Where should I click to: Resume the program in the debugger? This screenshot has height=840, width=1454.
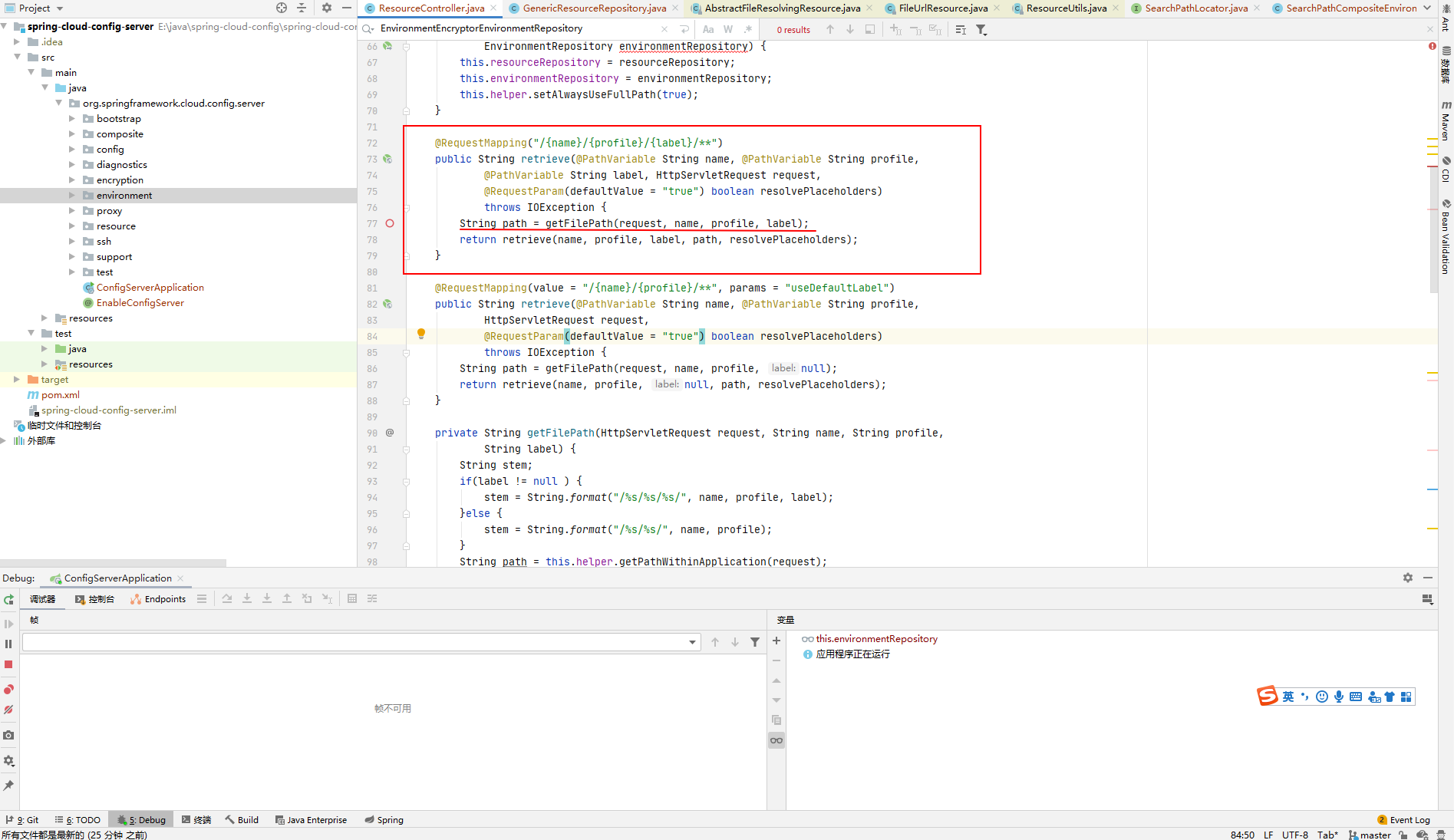click(x=8, y=624)
